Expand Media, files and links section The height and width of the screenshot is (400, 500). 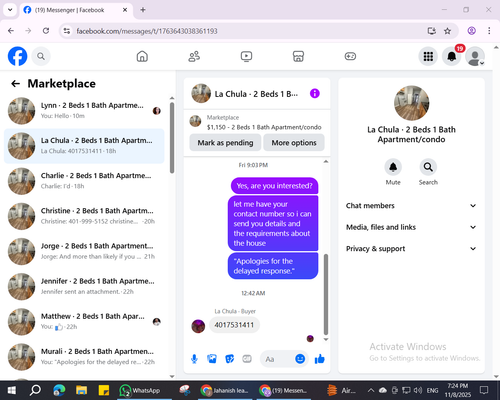411,227
